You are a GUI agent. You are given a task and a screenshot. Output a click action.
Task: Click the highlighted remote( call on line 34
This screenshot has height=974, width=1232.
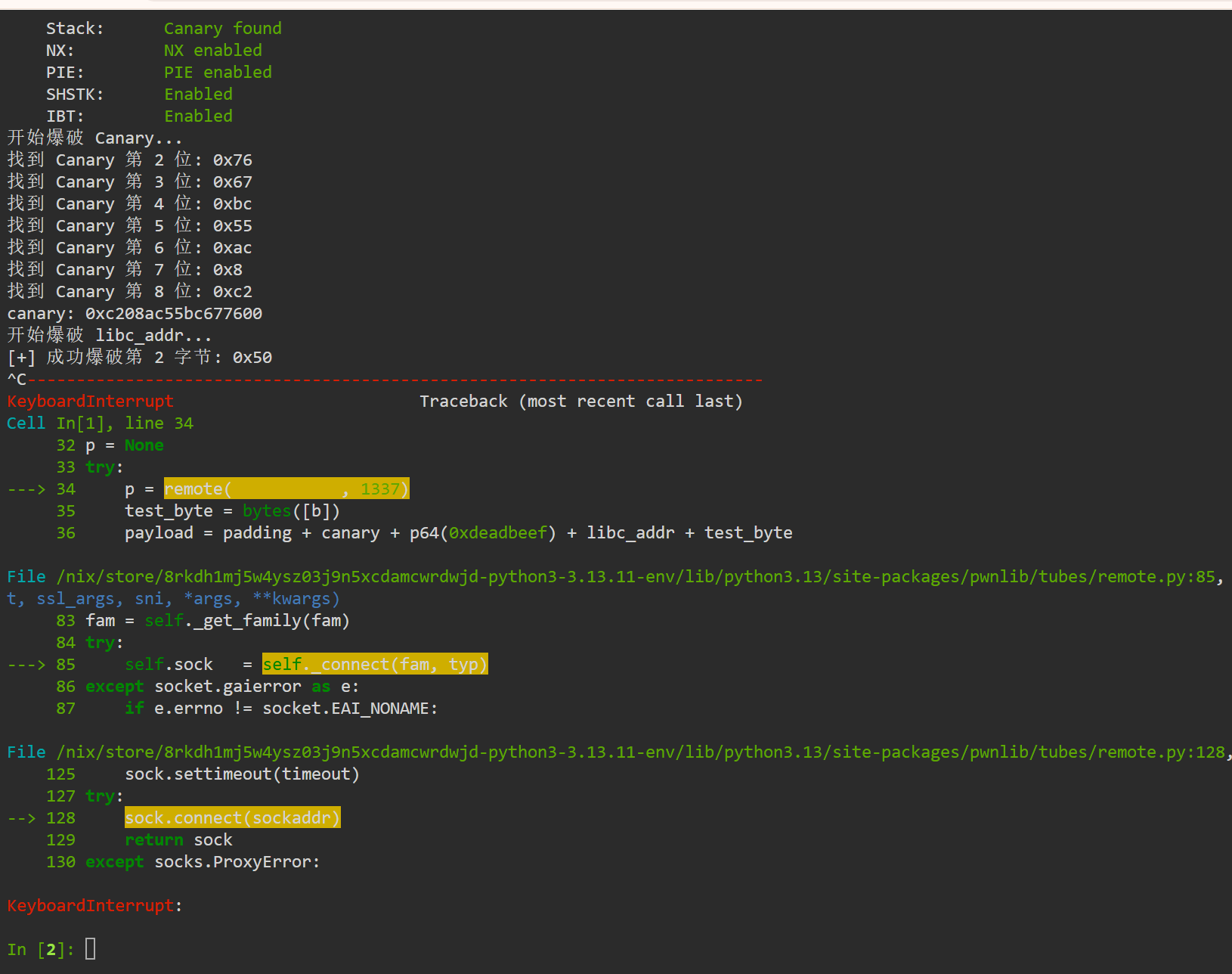286,489
